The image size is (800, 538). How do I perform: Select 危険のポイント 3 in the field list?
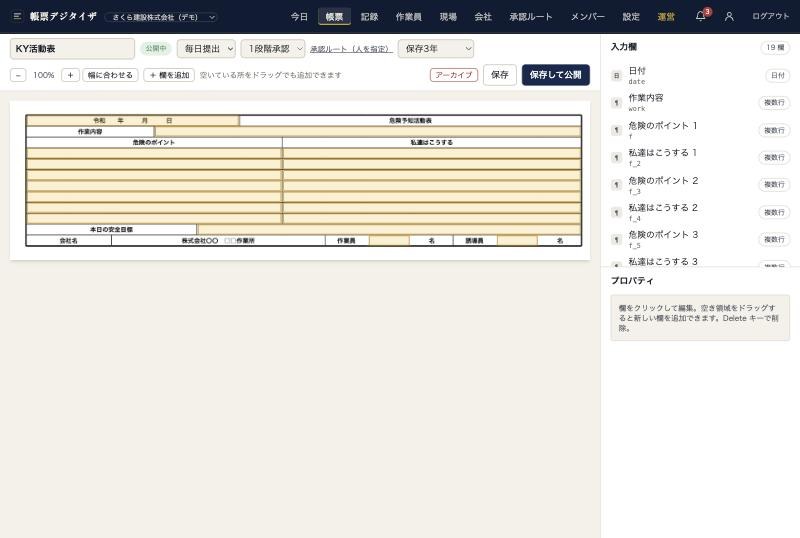pyautogui.click(x=700, y=239)
